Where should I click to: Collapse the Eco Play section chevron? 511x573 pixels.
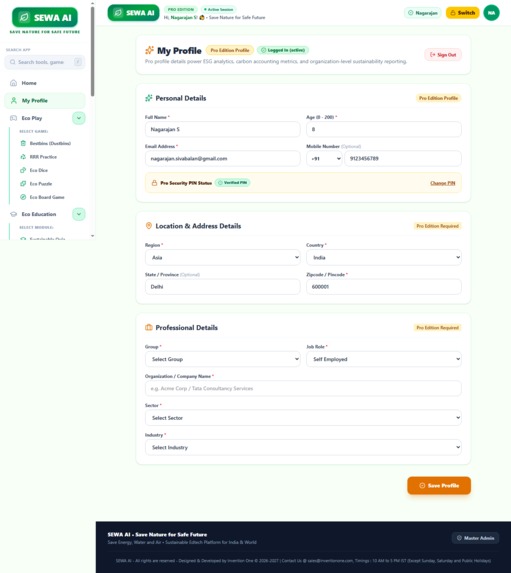coord(79,118)
